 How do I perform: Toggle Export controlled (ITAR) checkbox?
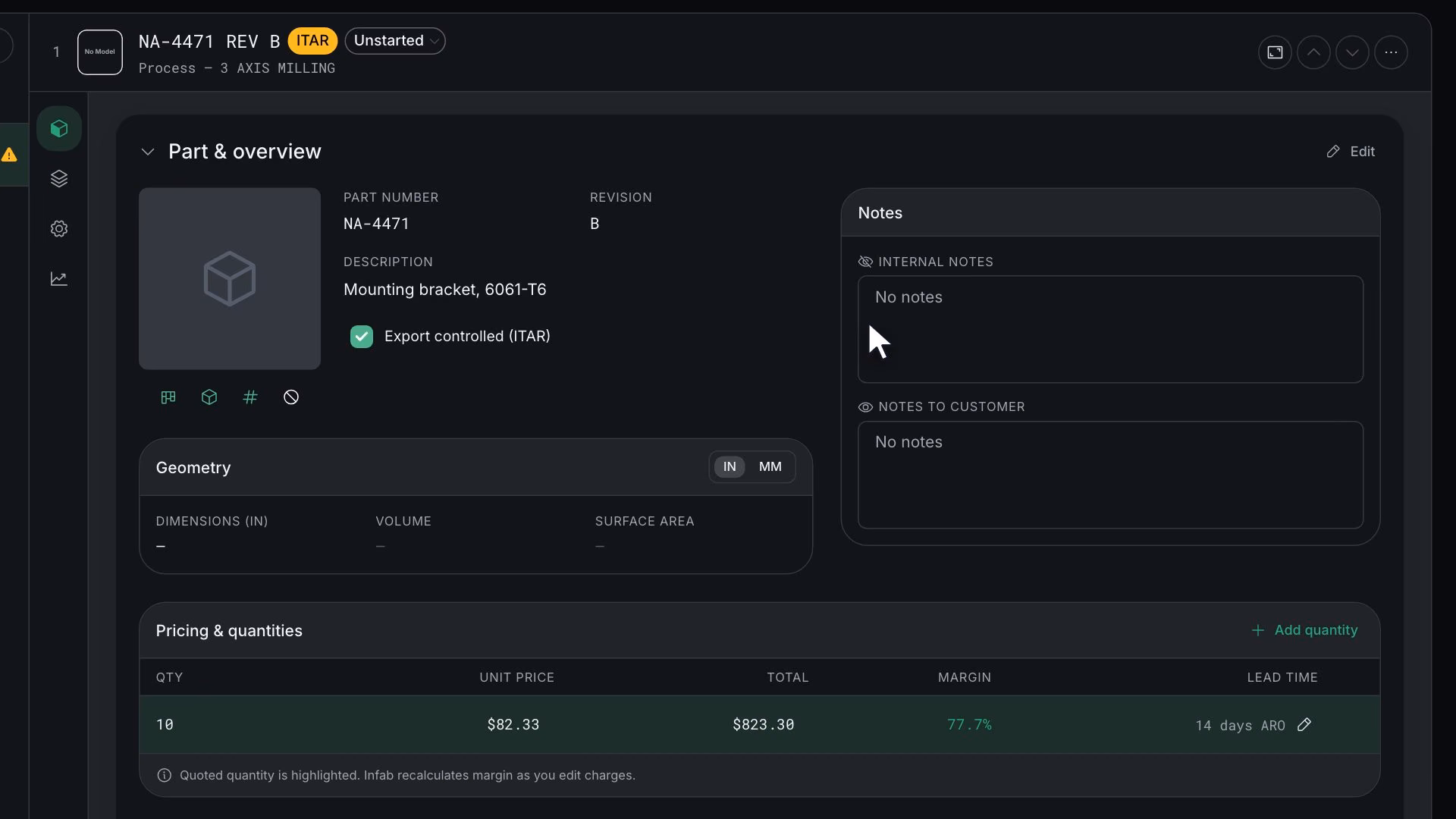(362, 337)
